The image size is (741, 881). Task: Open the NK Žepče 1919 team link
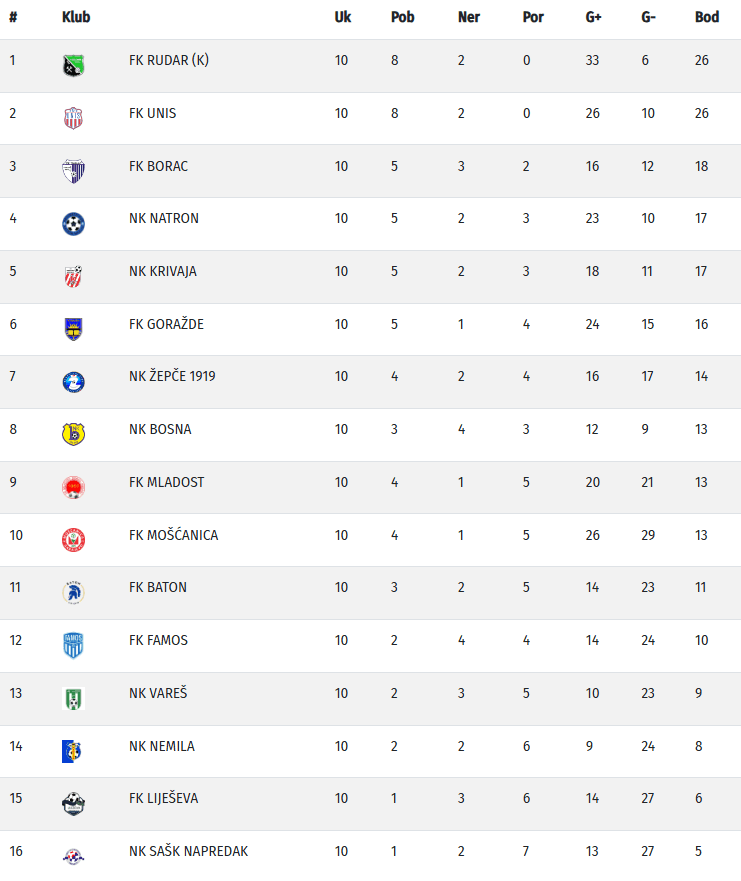172,376
